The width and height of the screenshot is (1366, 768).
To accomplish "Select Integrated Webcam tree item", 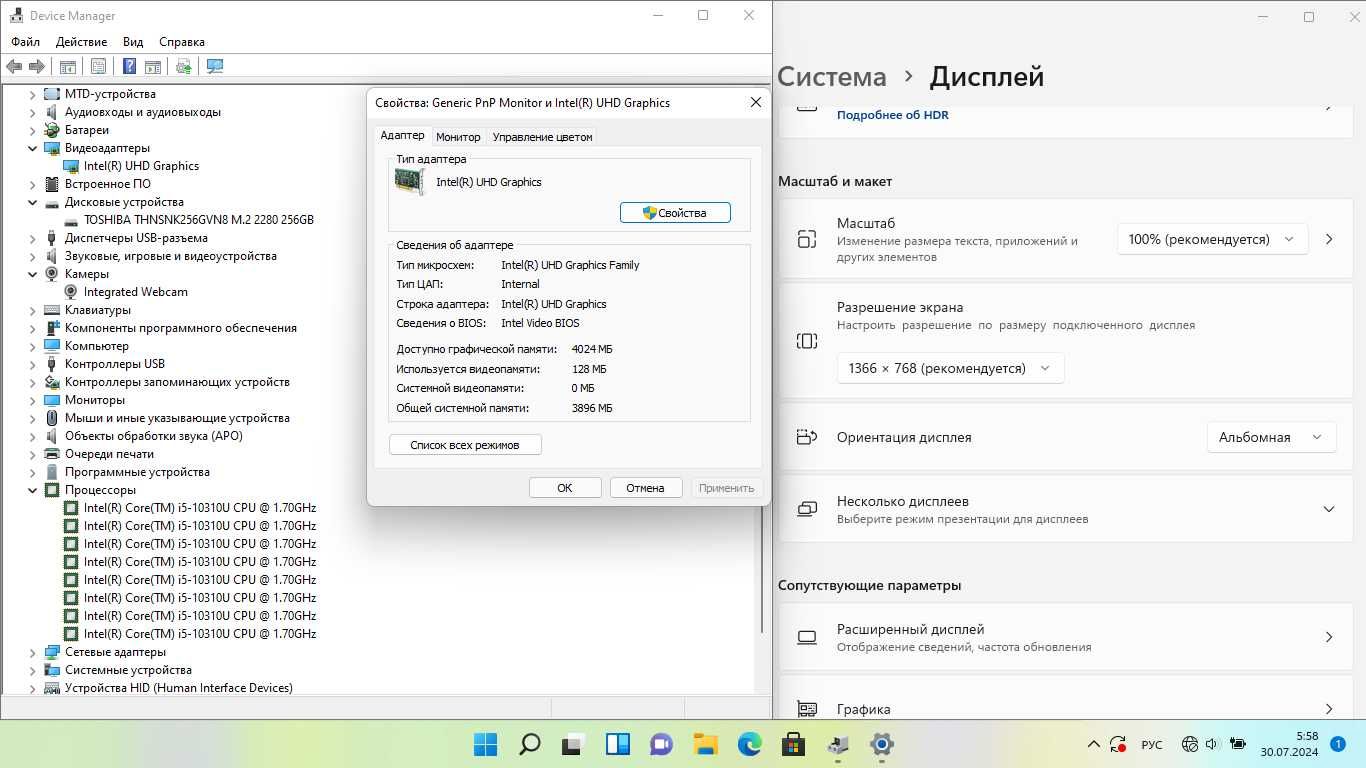I will [x=136, y=292].
